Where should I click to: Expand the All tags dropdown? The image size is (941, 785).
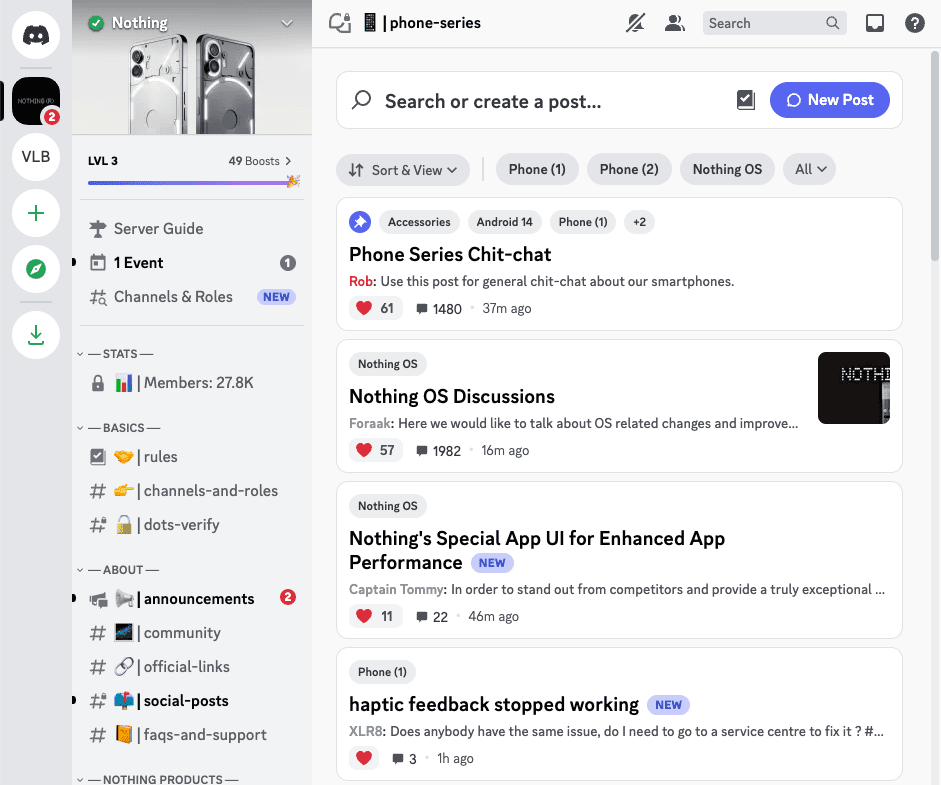click(x=809, y=169)
